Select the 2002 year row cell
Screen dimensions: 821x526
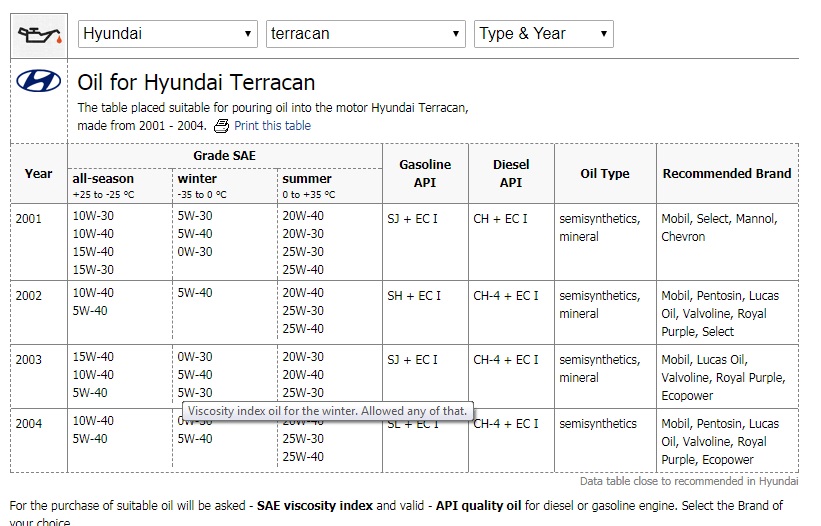(x=30, y=296)
